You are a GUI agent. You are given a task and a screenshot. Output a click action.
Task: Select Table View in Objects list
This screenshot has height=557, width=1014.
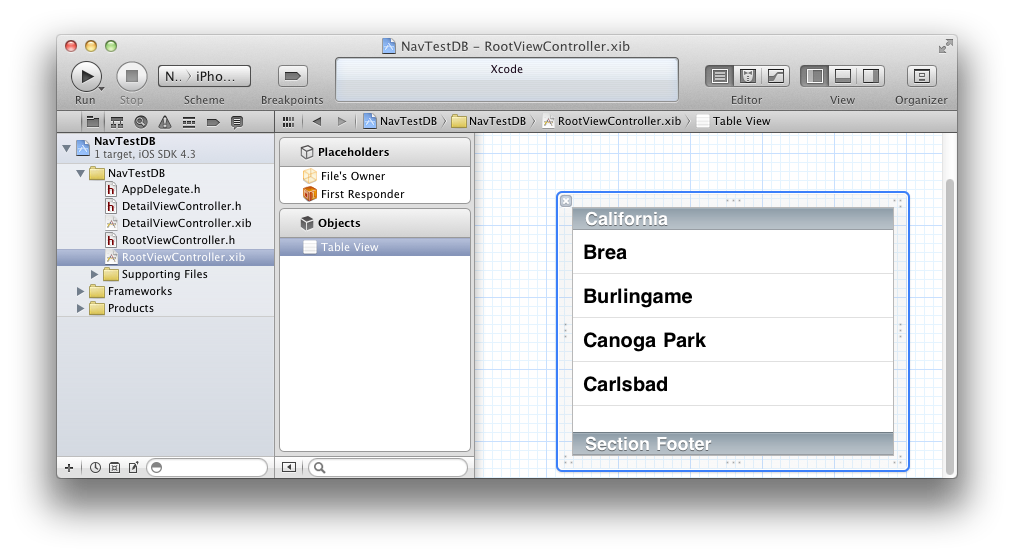pyautogui.click(x=375, y=247)
